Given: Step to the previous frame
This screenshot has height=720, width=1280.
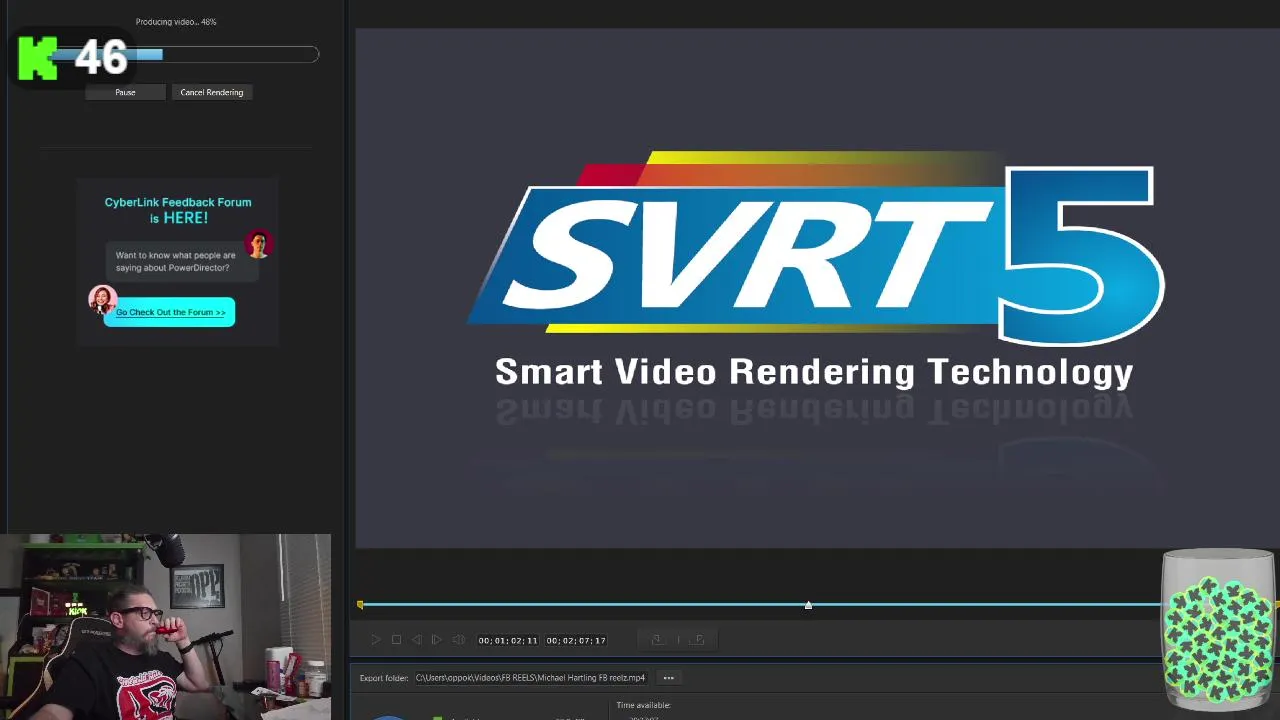Looking at the screenshot, I should click(x=417, y=640).
